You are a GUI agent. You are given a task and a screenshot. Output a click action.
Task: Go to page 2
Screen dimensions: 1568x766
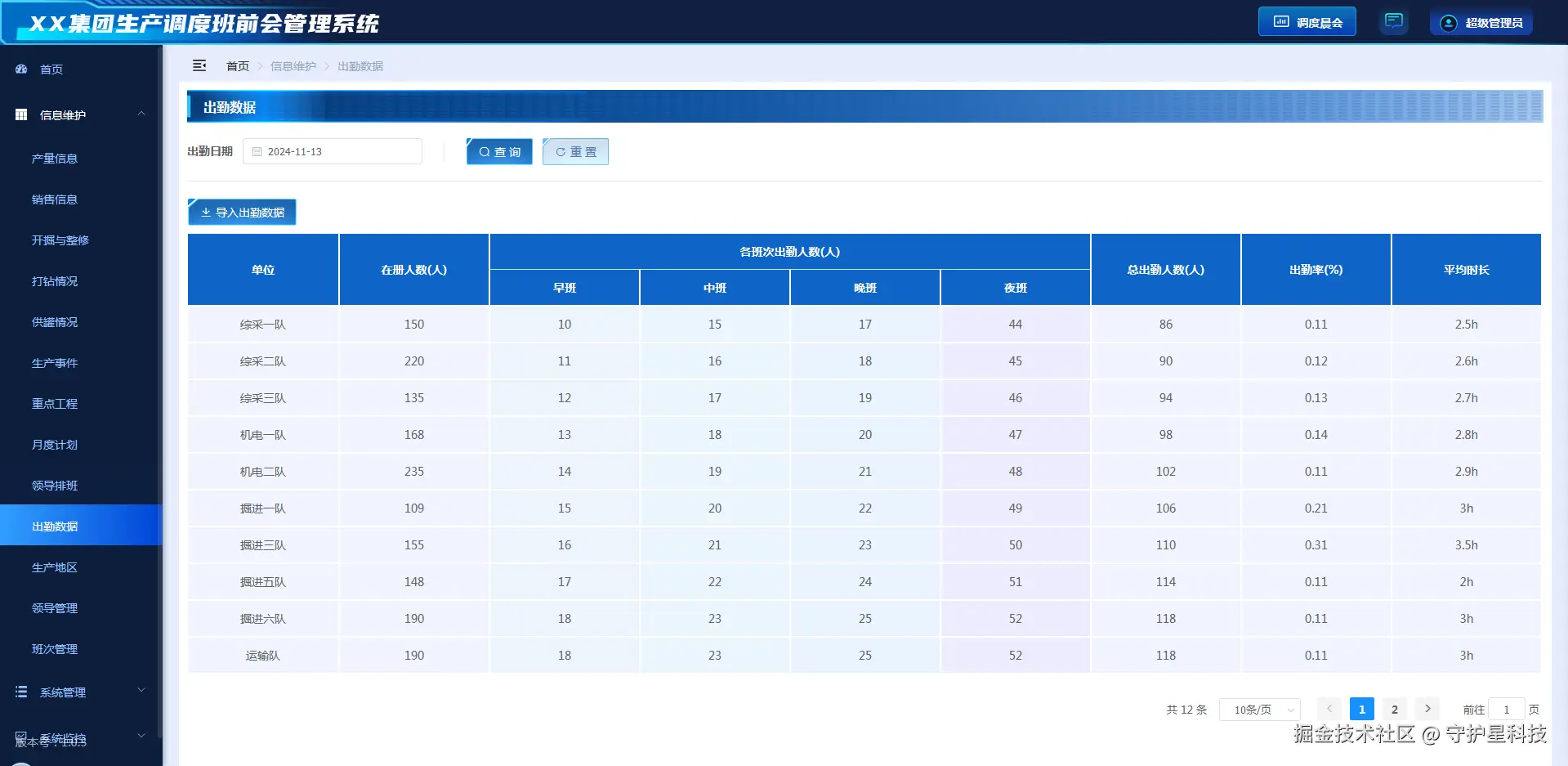[1394, 709]
